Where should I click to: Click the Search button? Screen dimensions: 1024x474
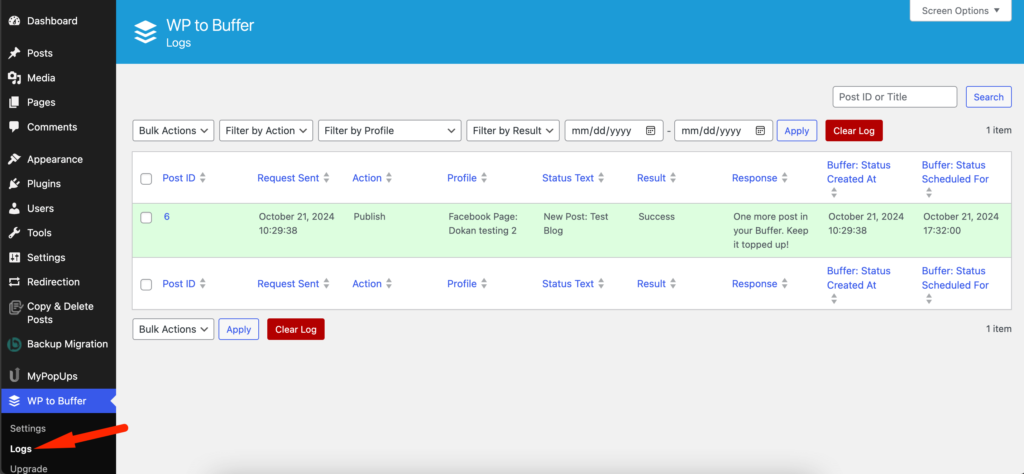click(989, 97)
